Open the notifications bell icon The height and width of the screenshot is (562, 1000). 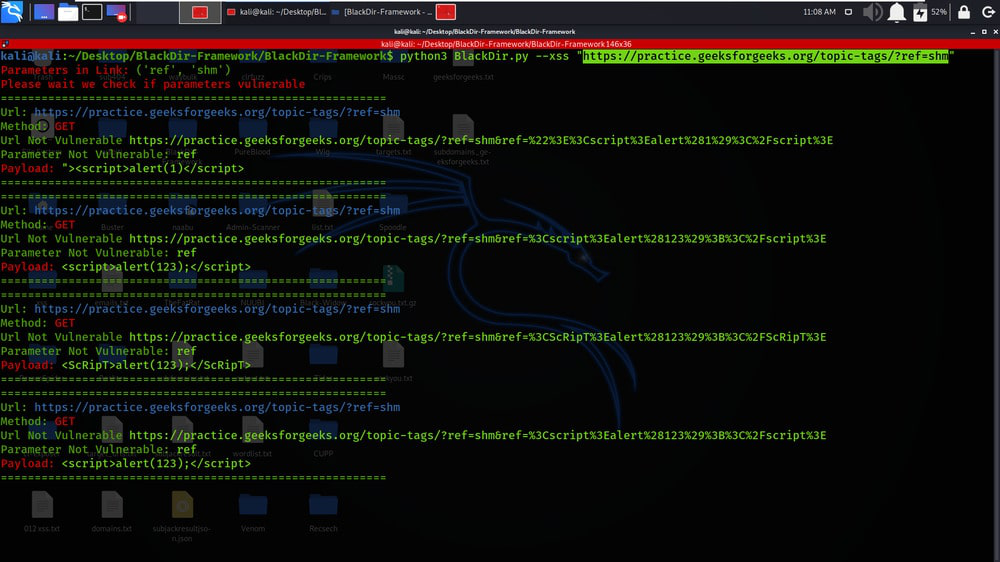(897, 12)
